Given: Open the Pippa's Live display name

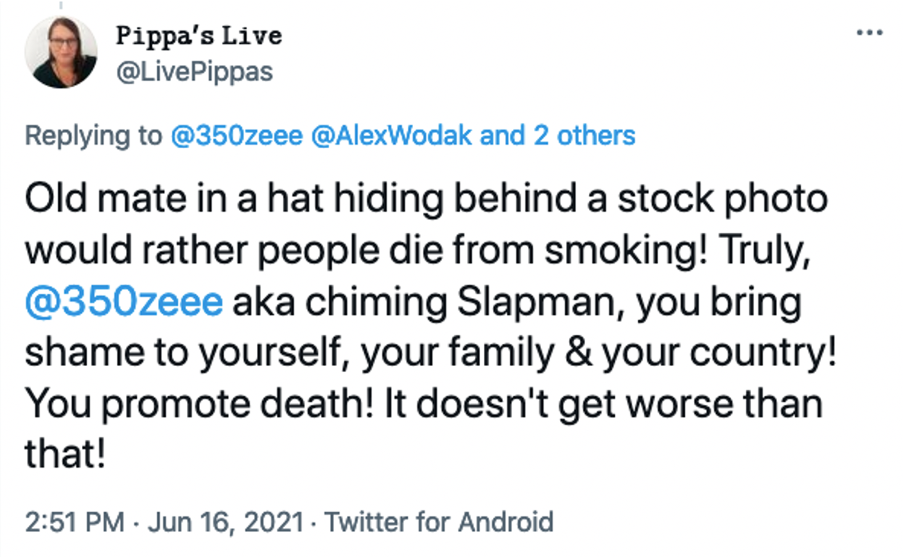Looking at the screenshot, I should coord(199,36).
